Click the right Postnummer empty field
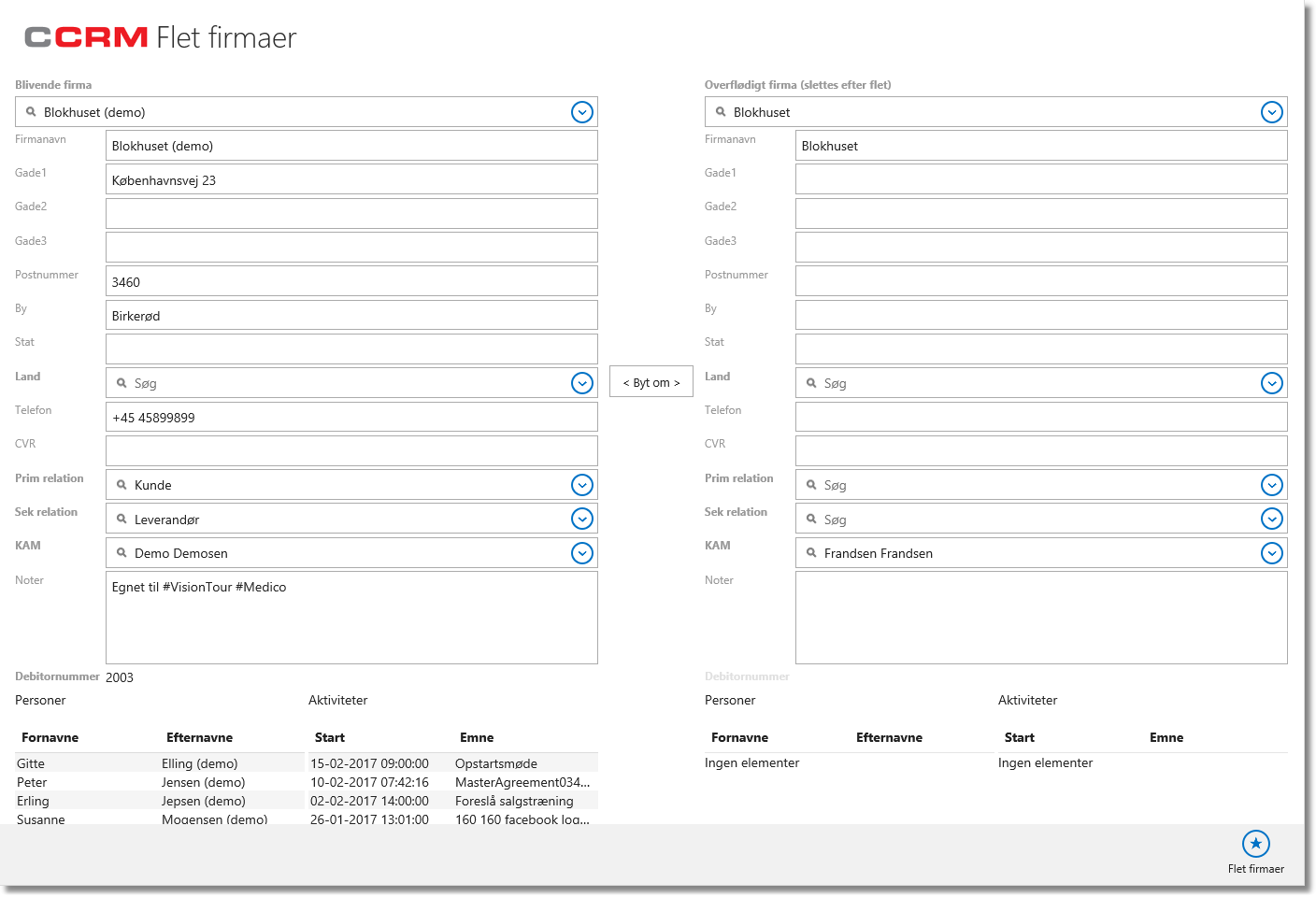 point(1041,281)
